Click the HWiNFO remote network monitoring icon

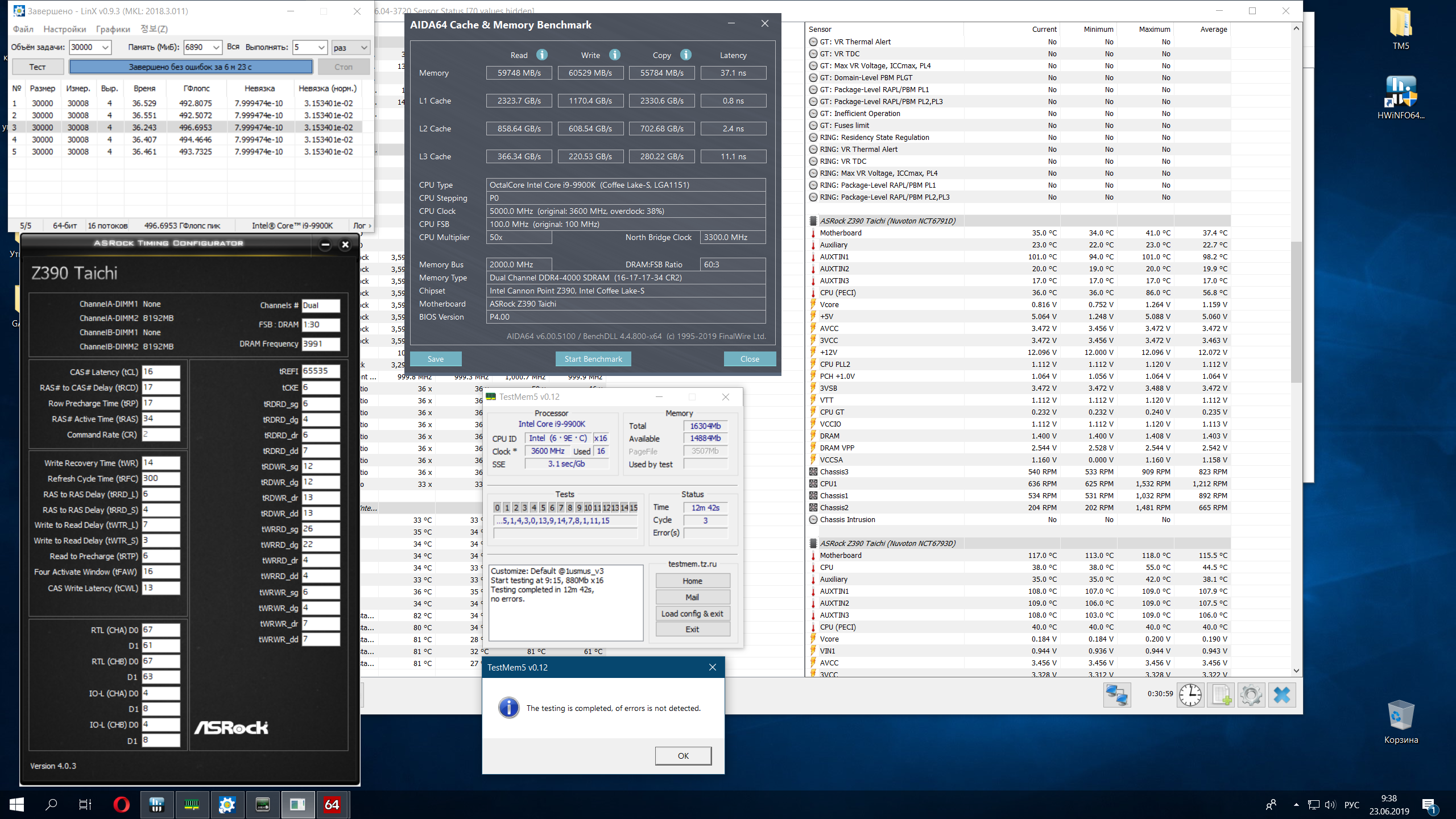click(1117, 695)
